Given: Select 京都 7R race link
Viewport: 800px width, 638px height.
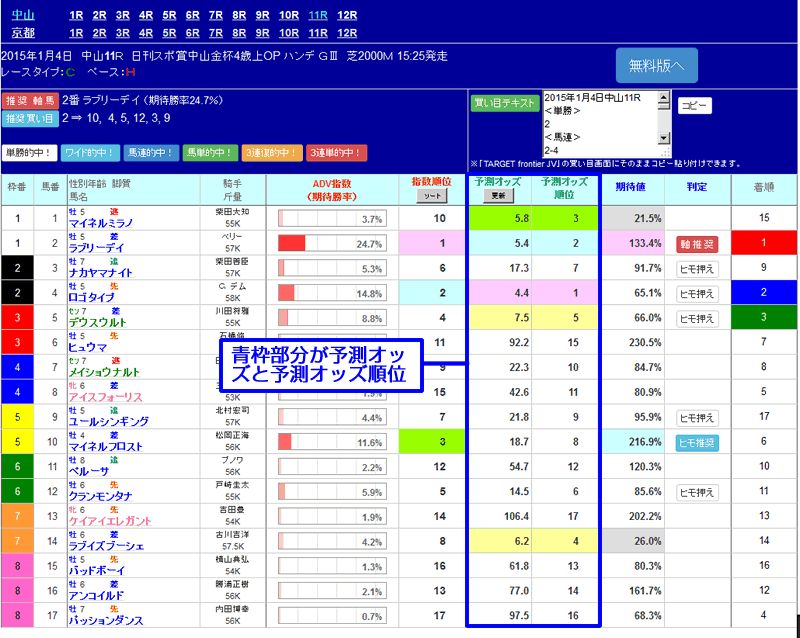Looking at the screenshot, I should click(x=216, y=33).
